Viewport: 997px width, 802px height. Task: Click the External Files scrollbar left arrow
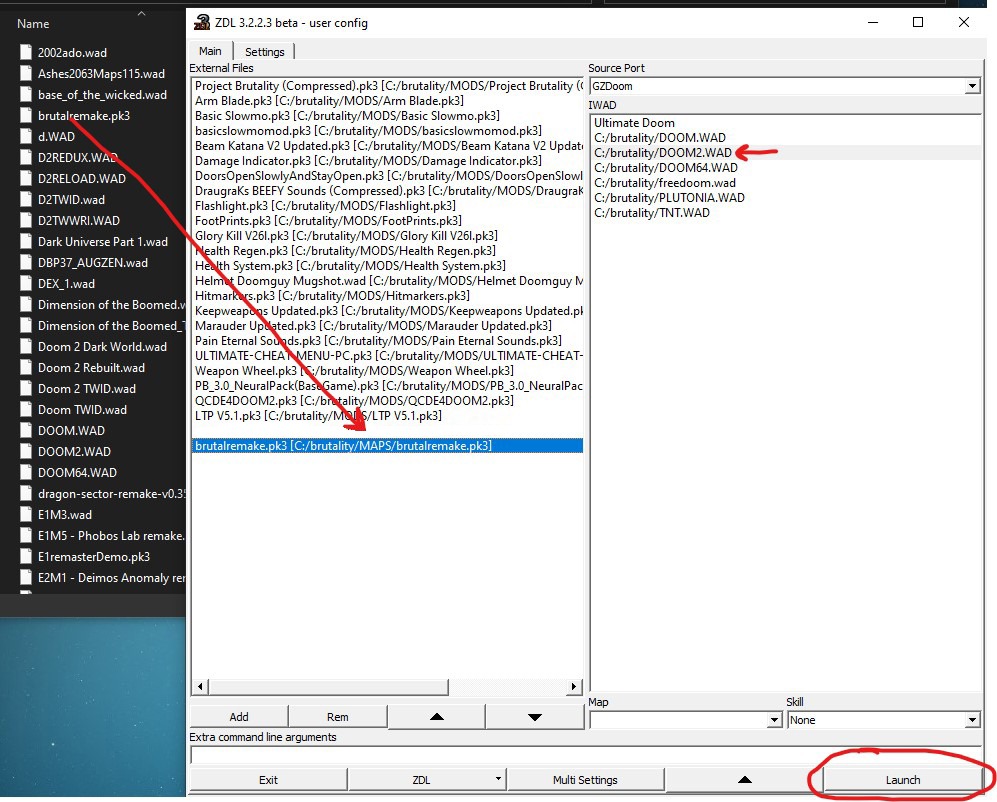200,687
